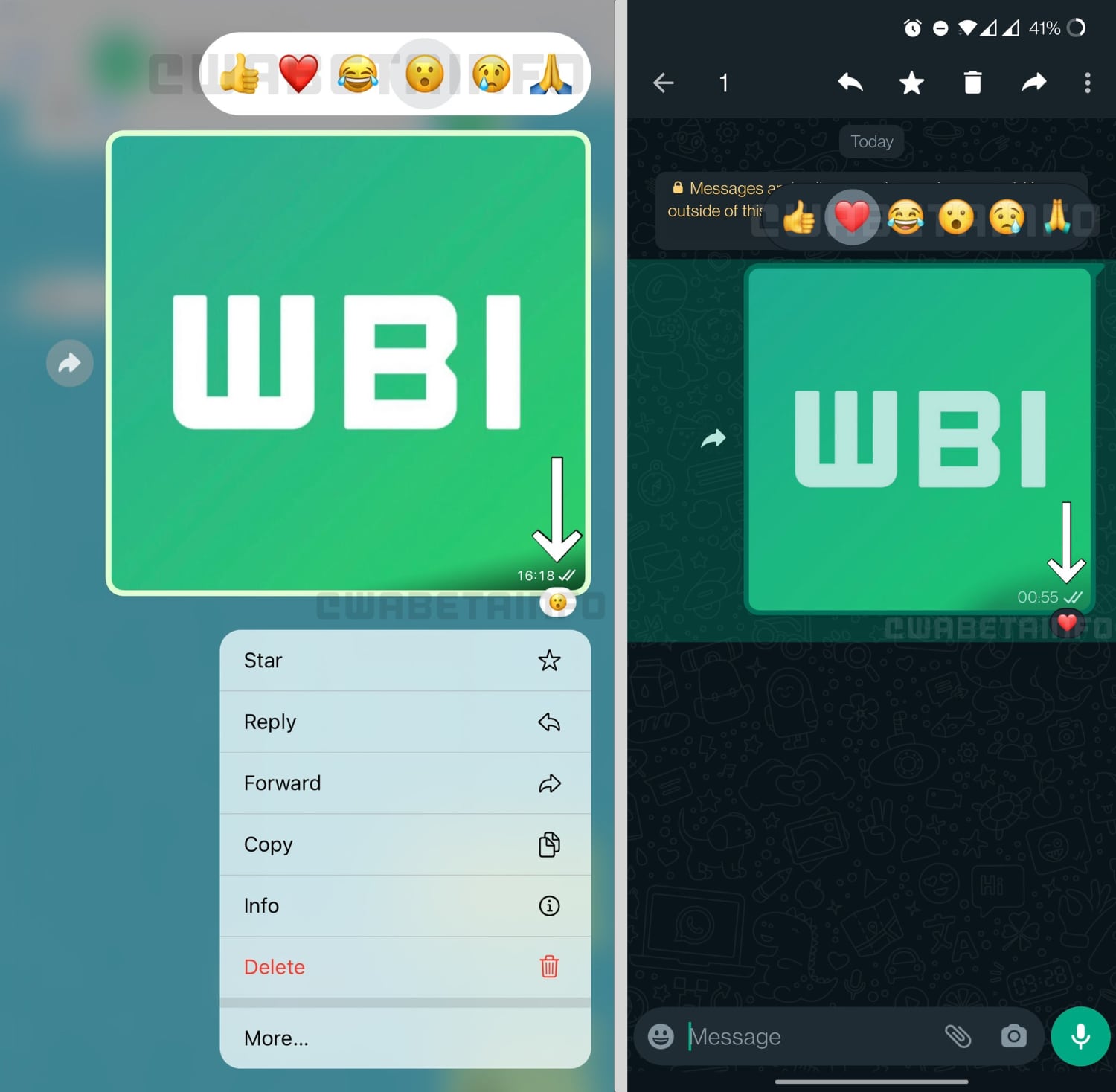Tap the Wi-Fi signal icon in status bar
Image resolution: width=1116 pixels, height=1092 pixels.
pos(967,28)
